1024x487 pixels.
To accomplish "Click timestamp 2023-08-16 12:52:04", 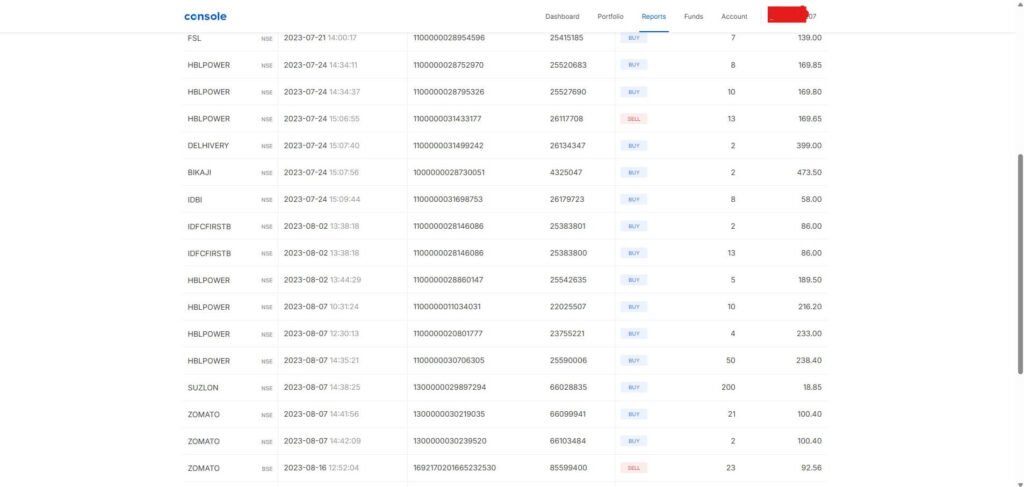I will point(321,468).
